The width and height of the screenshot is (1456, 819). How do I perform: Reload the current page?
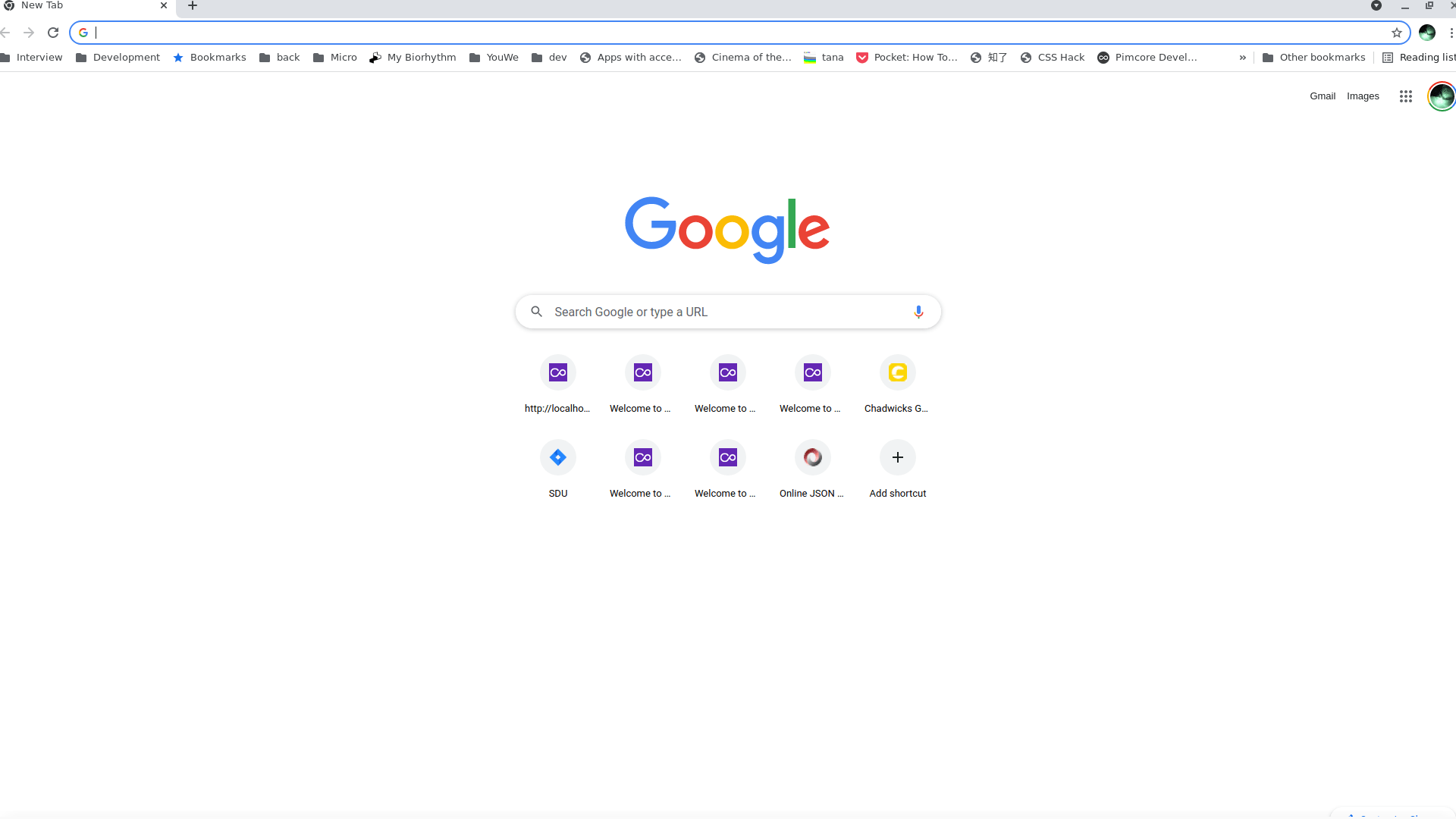click(x=53, y=33)
